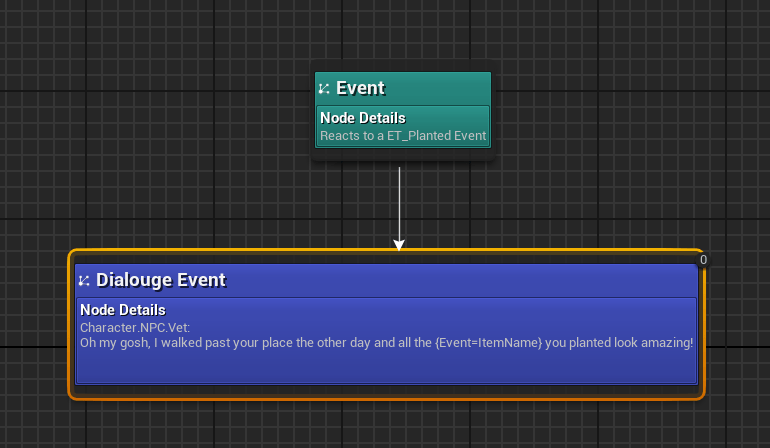Click the execution index badge showing 0
The image size is (770, 448).
tap(703, 260)
